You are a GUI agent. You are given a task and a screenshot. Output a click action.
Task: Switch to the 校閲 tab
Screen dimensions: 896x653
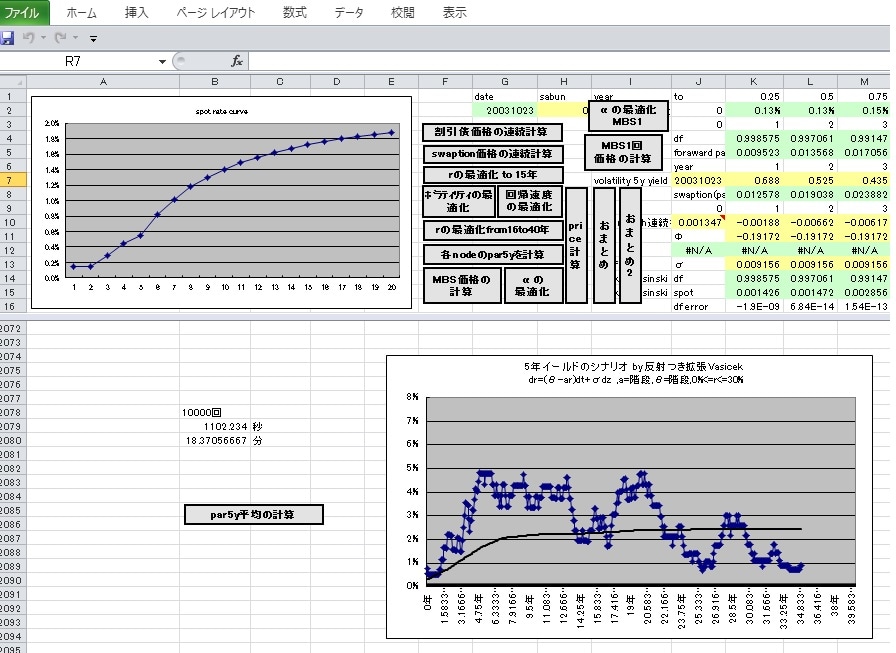402,13
